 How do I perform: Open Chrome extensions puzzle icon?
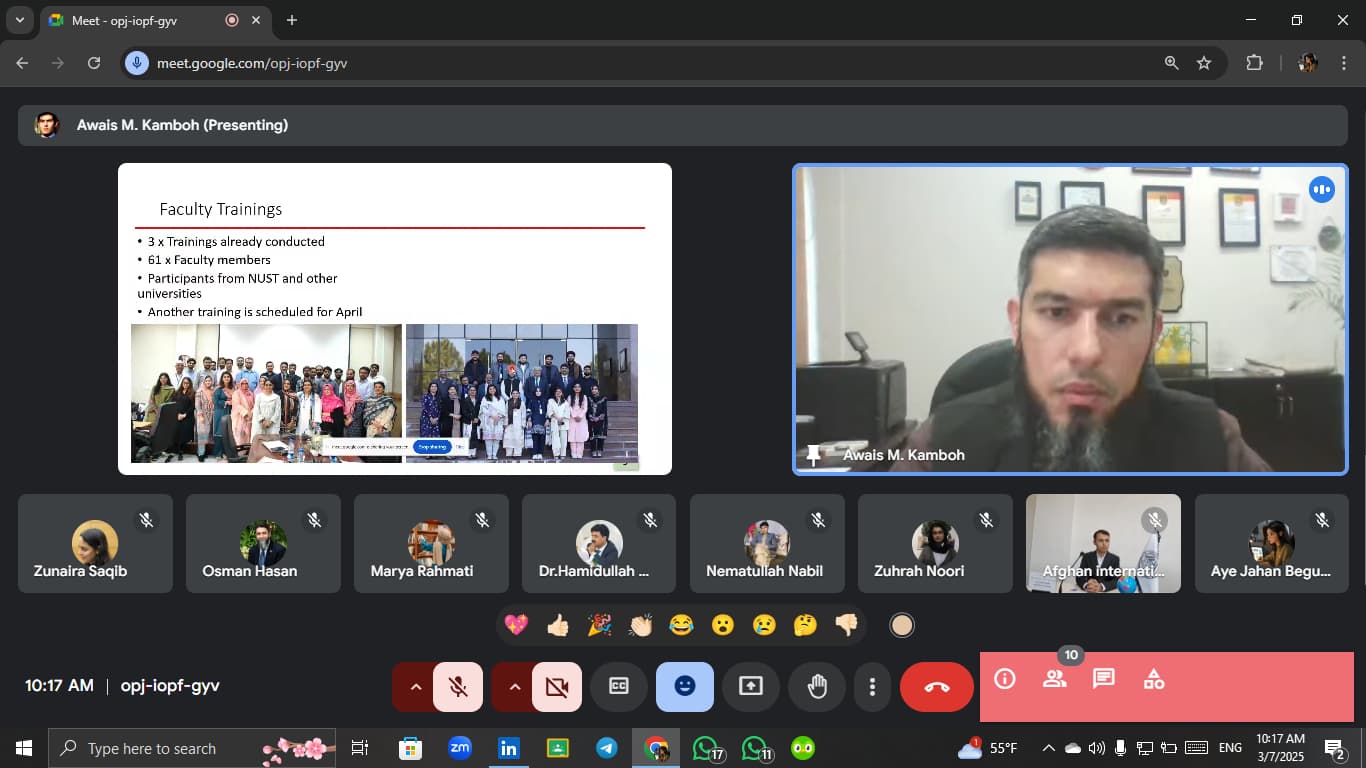(1254, 63)
